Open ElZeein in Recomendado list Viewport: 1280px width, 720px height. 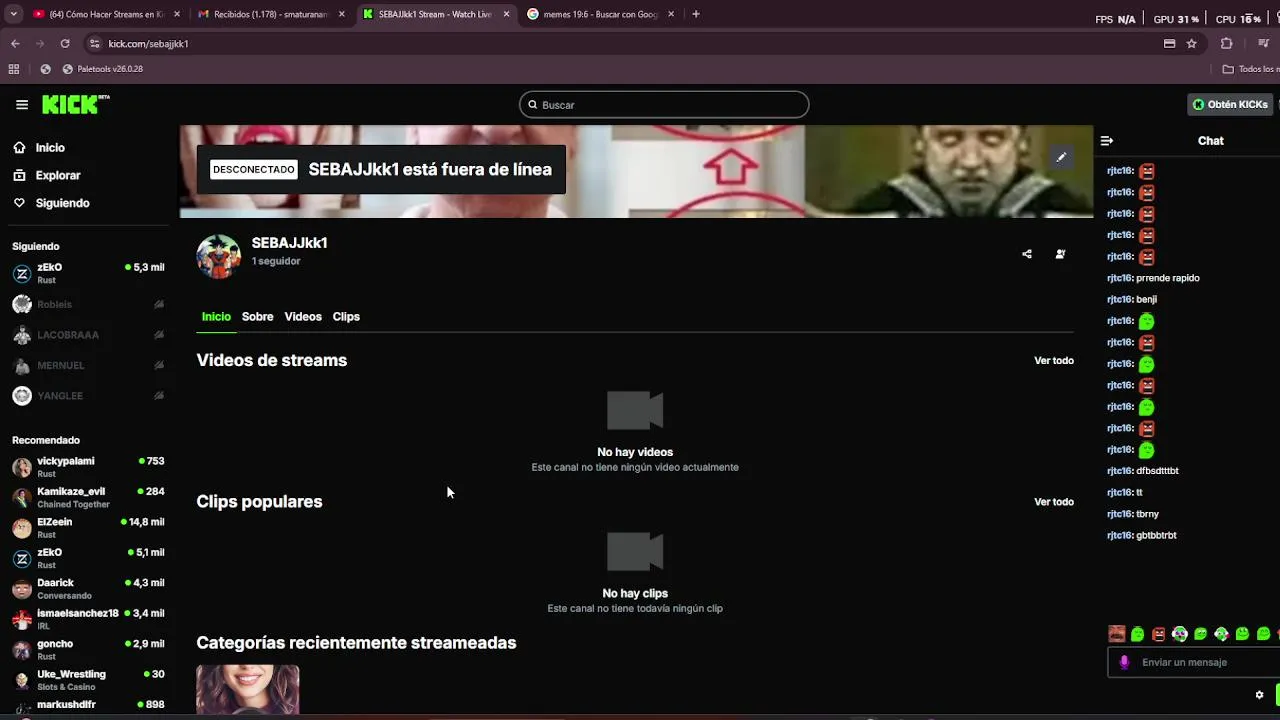88,528
